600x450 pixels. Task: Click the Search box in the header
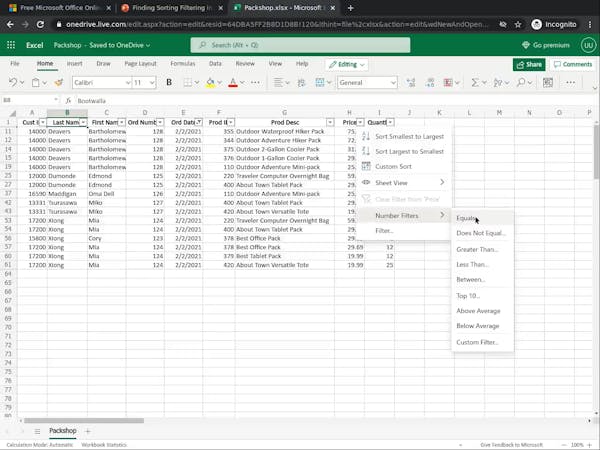pos(300,45)
